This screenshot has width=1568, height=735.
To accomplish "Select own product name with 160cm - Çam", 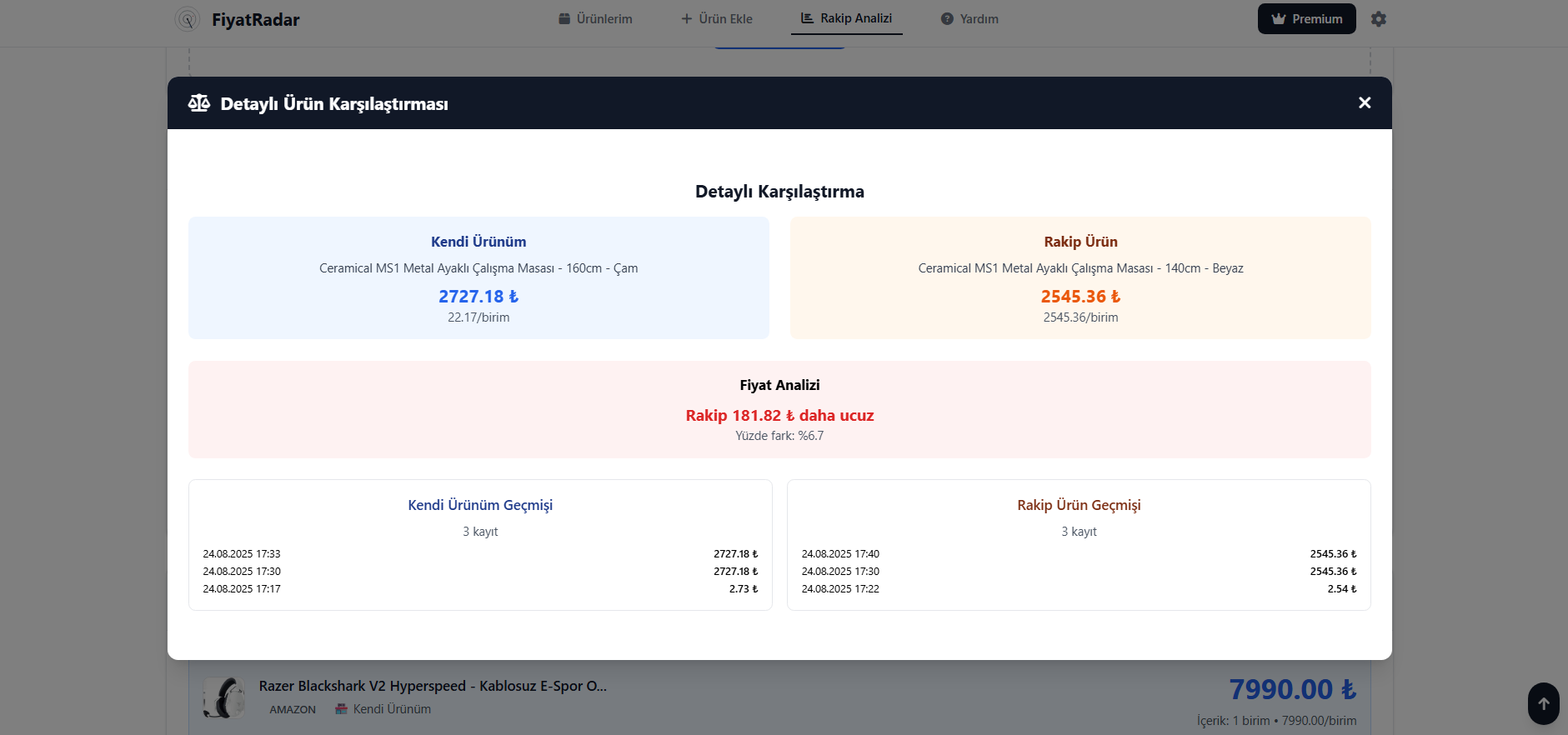I will (x=478, y=268).
